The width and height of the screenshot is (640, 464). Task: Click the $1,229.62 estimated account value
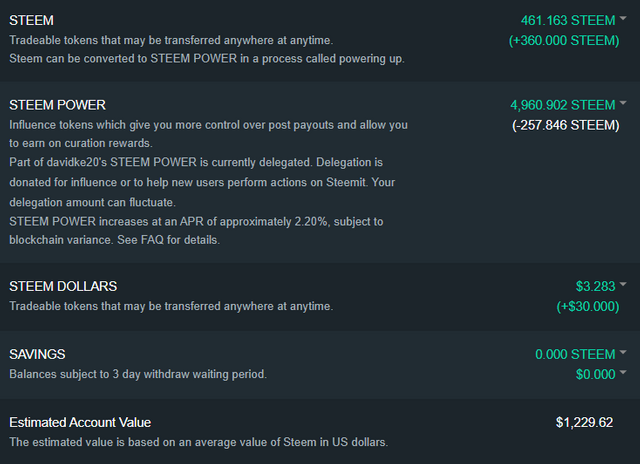click(x=584, y=422)
